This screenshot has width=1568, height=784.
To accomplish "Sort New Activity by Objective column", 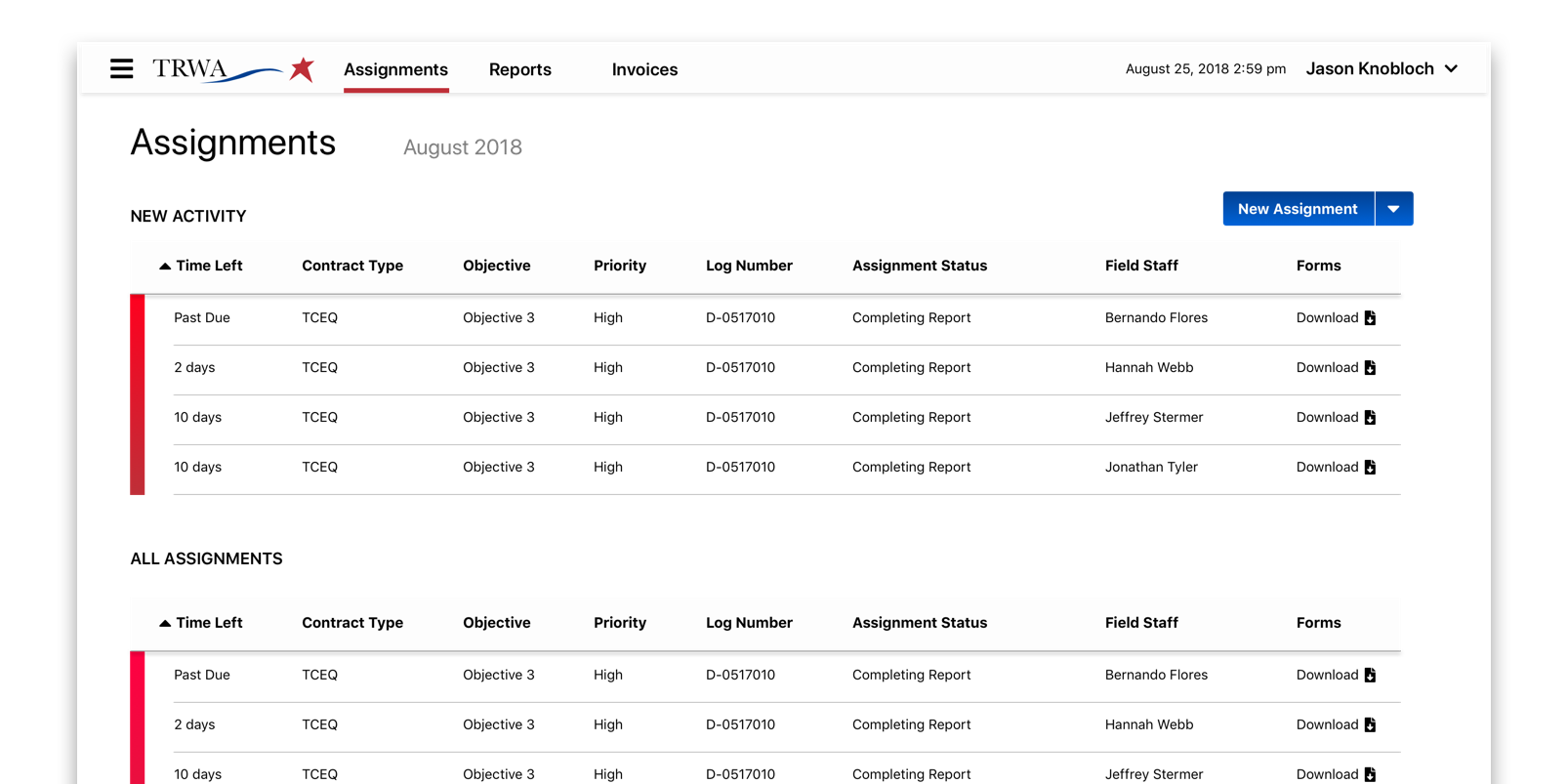I will (497, 266).
